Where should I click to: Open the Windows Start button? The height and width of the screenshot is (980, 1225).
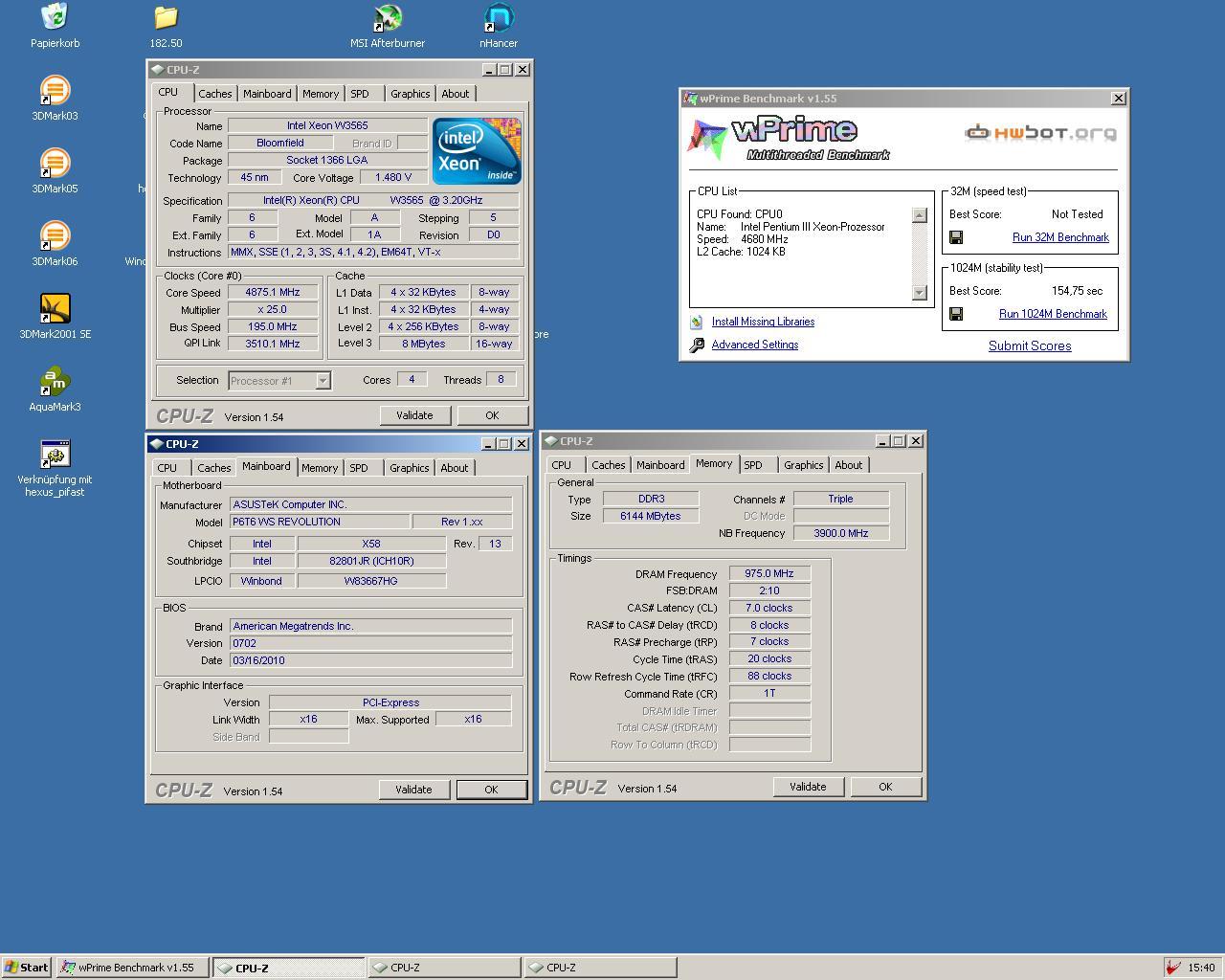[27, 968]
